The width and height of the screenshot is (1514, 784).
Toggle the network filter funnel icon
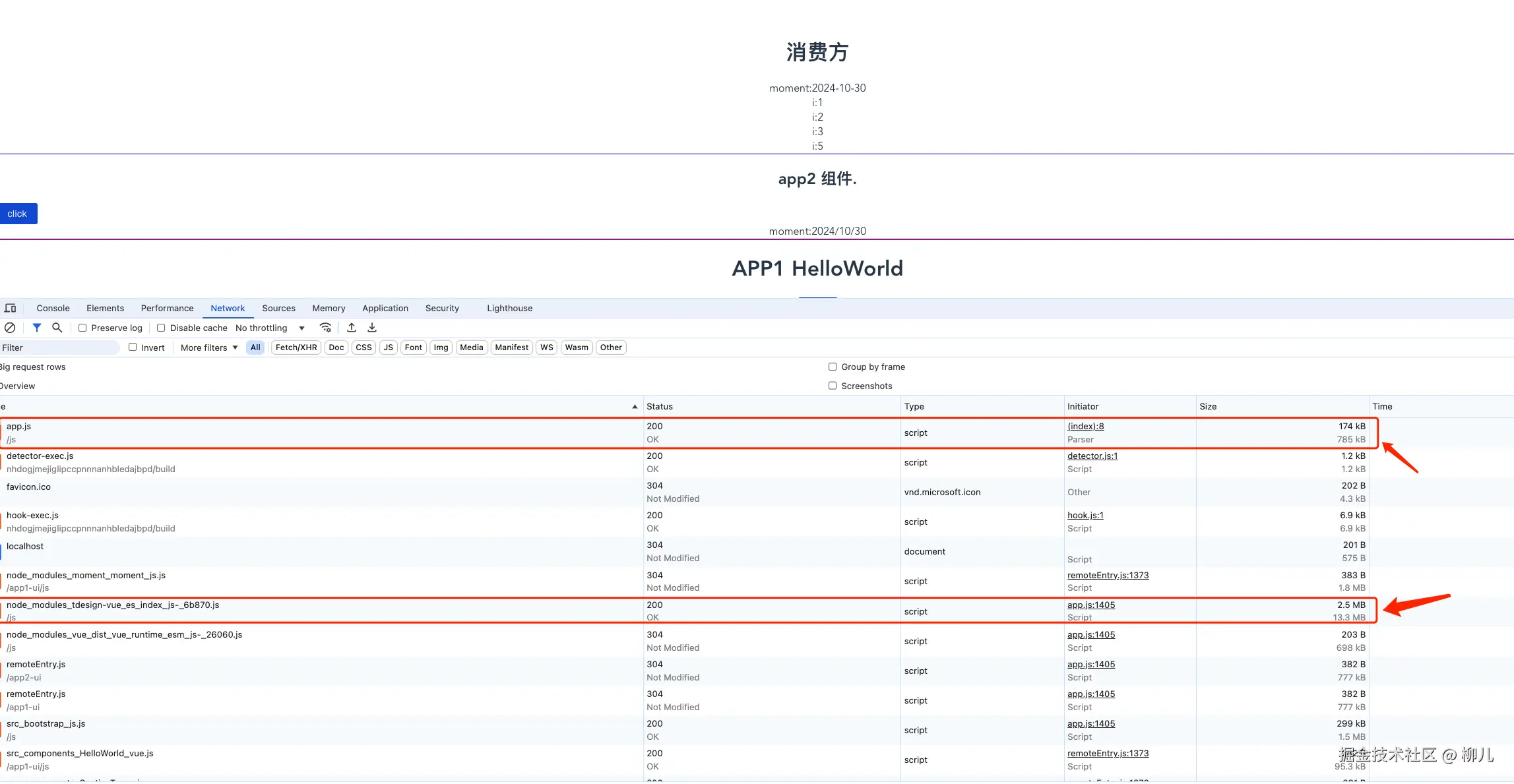coord(37,328)
